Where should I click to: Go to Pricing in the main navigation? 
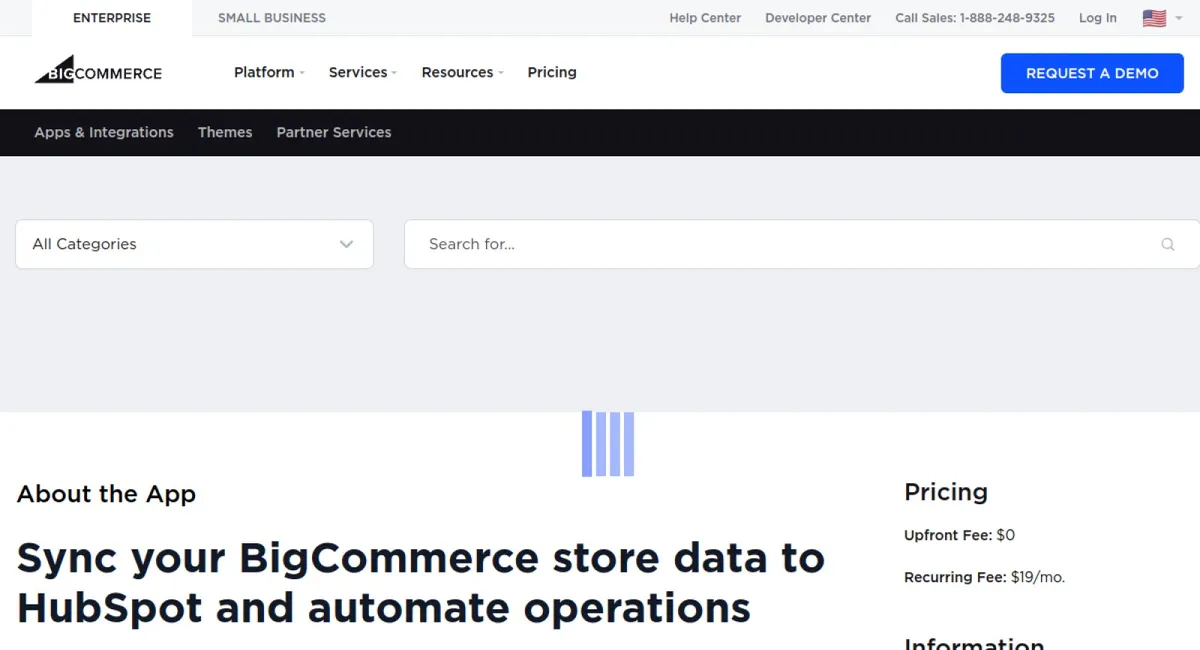point(552,72)
